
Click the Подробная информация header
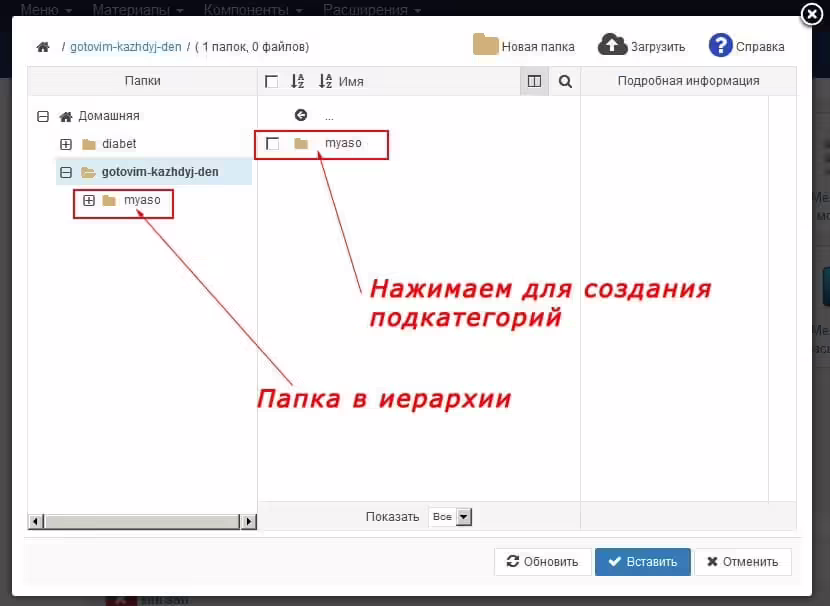688,81
